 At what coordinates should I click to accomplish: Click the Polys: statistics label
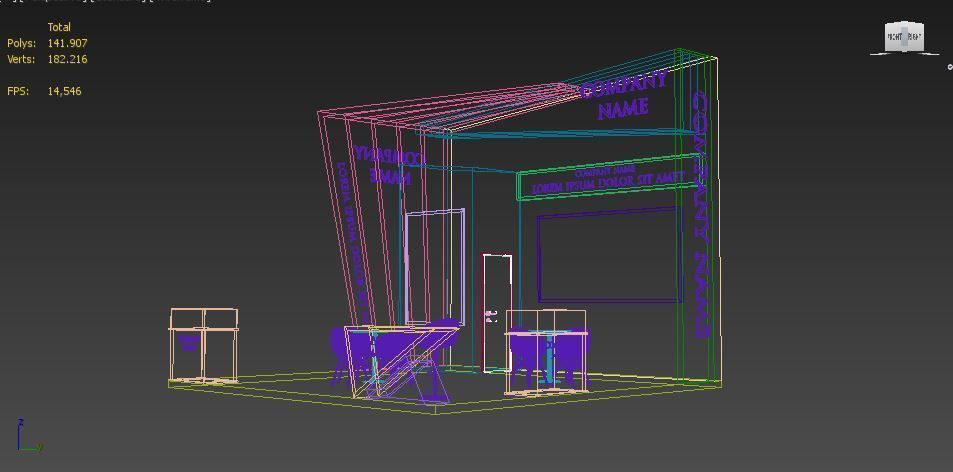pos(21,43)
